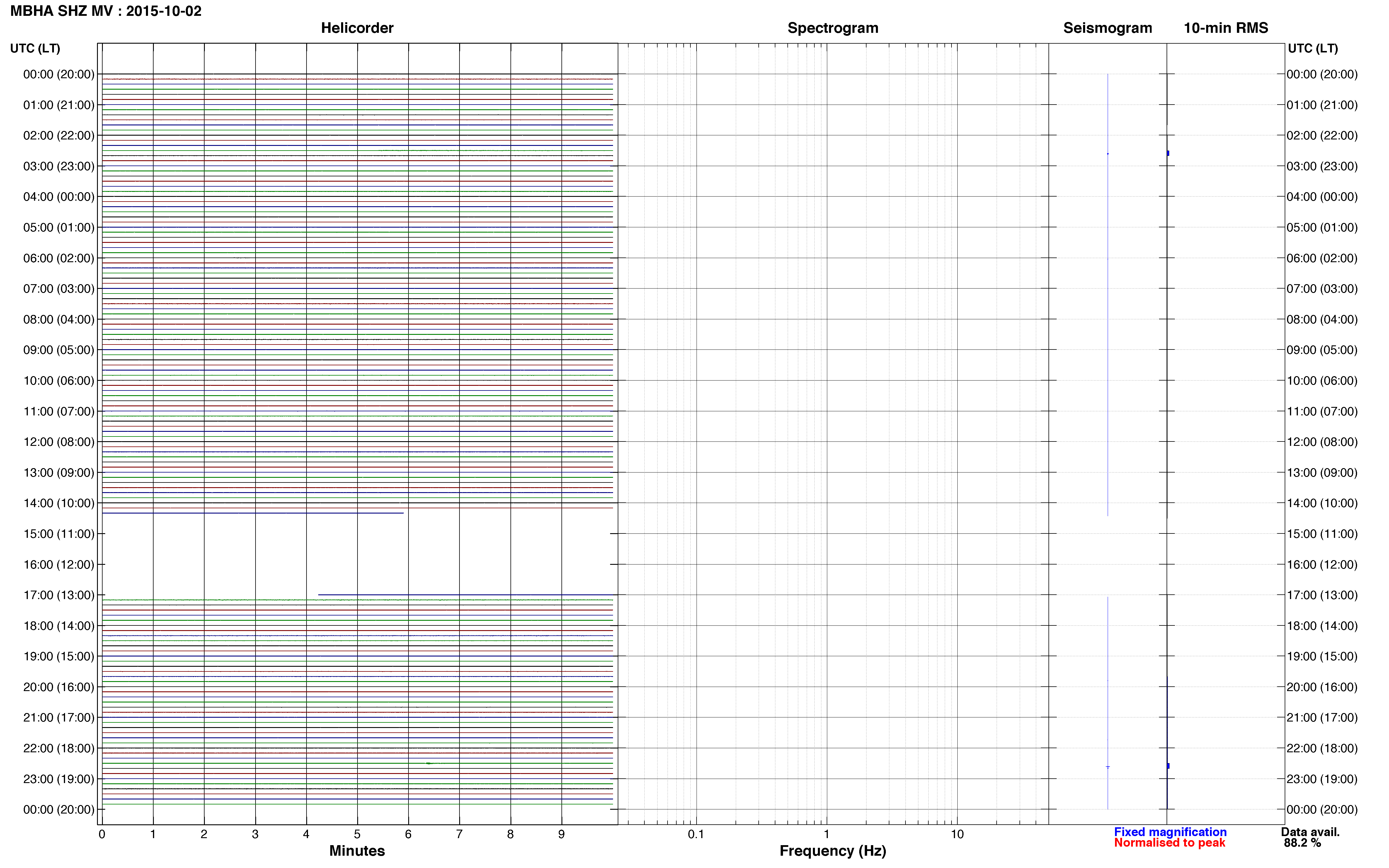This screenshot has width=1389, height=868.
Task: Click minute tick label '0' on helicorder
Action: (x=102, y=835)
